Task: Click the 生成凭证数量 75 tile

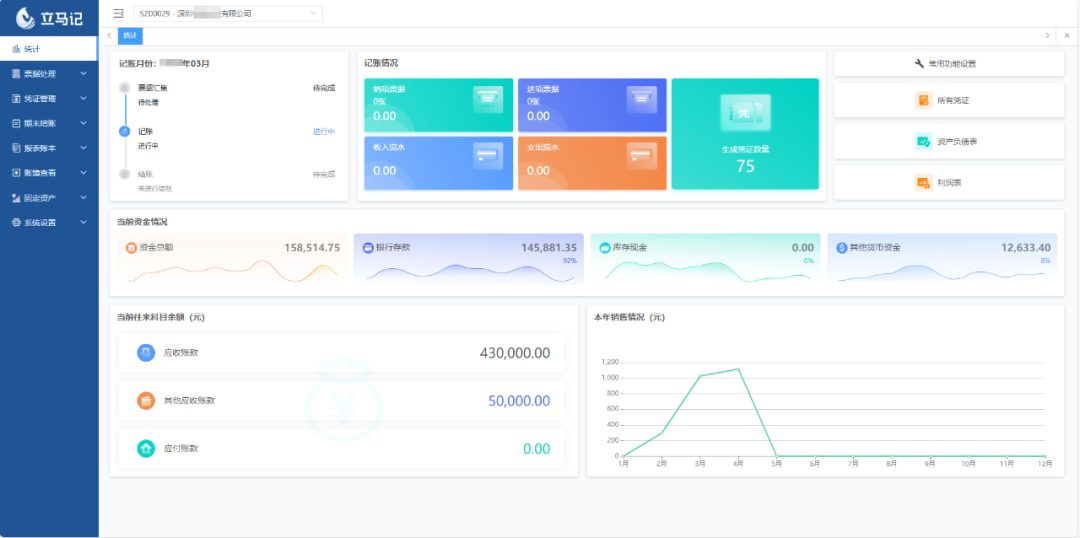Action: click(x=745, y=134)
